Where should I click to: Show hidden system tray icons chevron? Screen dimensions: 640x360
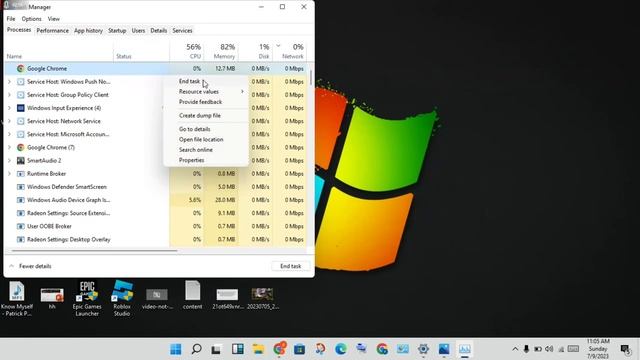click(x=515, y=349)
